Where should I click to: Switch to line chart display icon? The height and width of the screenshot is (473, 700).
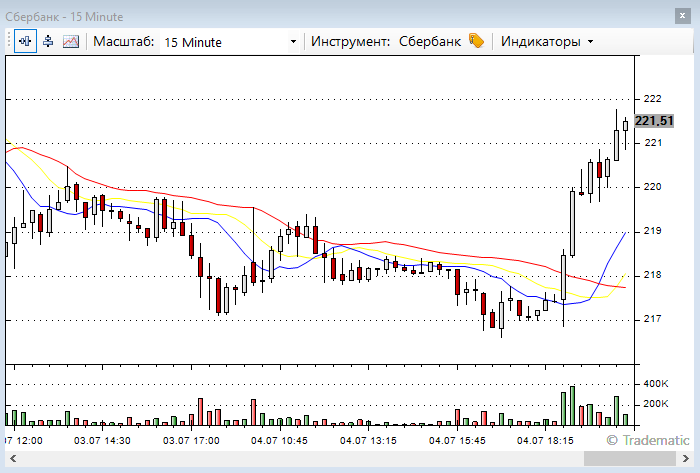[71, 41]
